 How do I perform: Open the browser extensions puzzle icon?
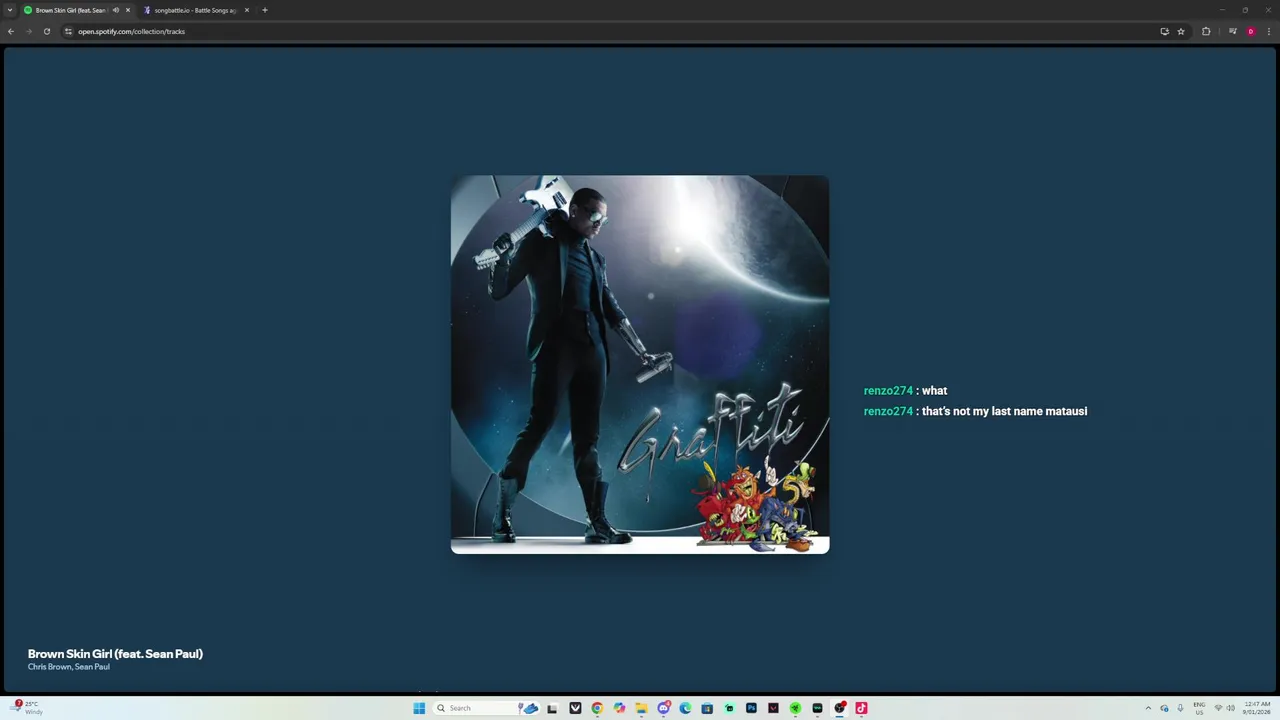1206,31
